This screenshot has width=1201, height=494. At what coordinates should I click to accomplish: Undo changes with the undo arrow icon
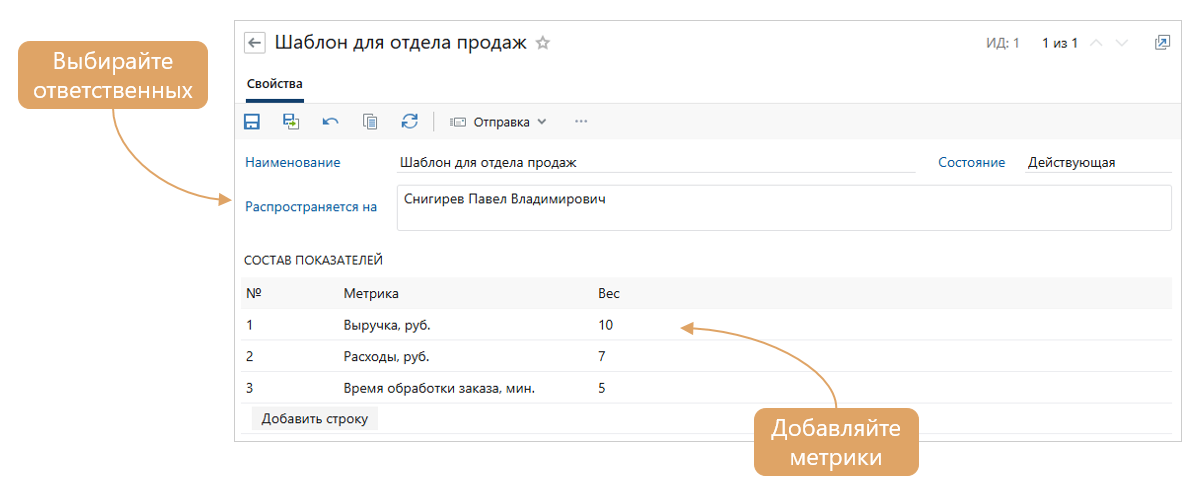[x=330, y=121]
